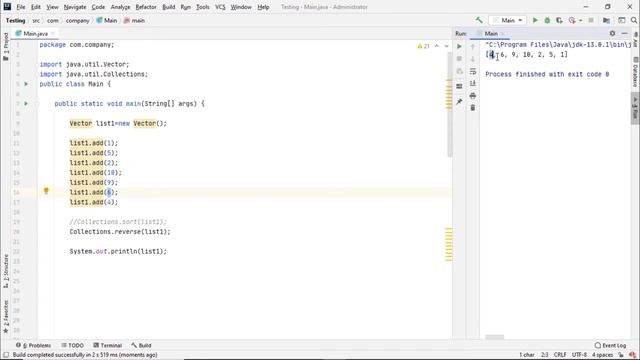Click the Run panel down arrow
The width and height of the screenshot is (640, 360).
point(473,59)
